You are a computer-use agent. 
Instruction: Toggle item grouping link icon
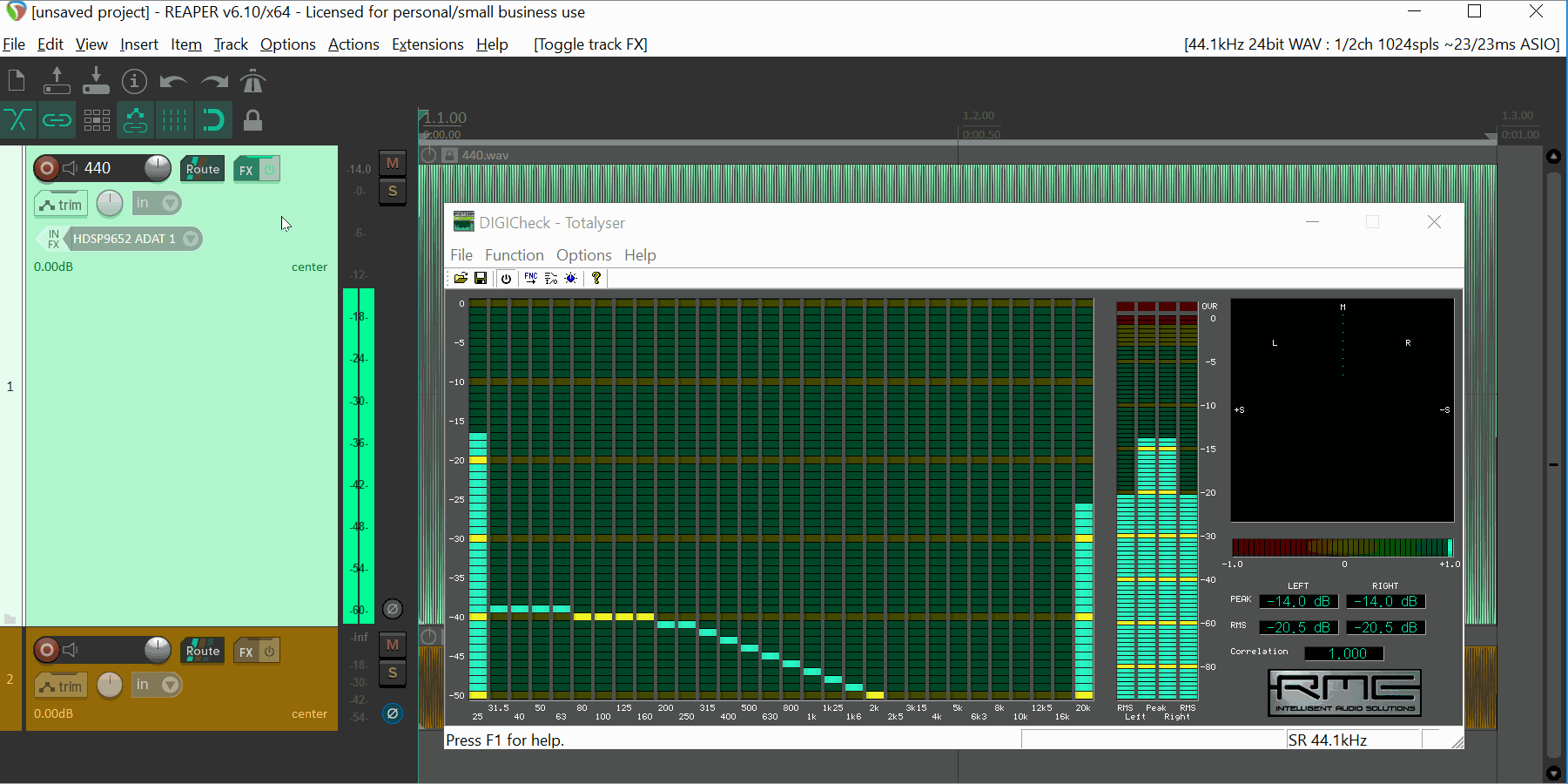[x=57, y=120]
